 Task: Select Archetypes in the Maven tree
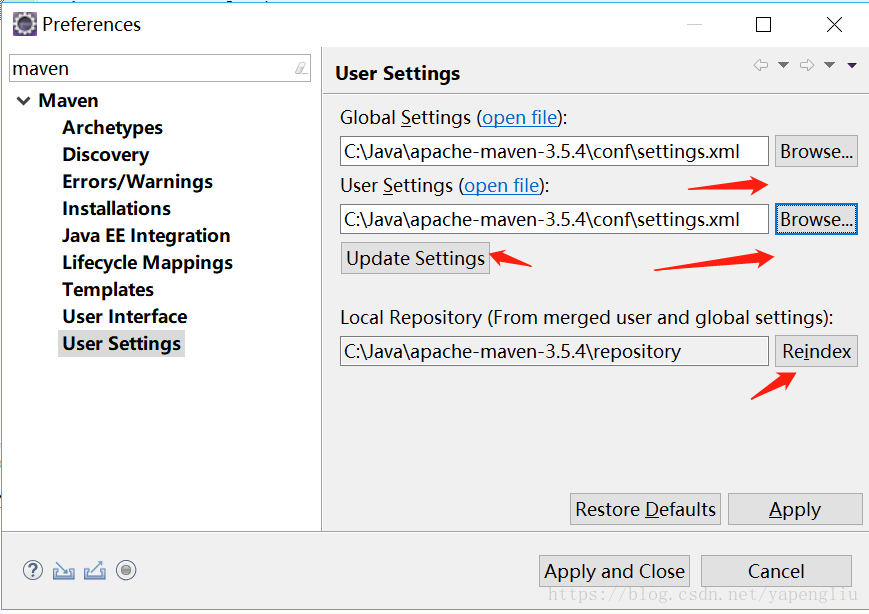pyautogui.click(x=113, y=127)
